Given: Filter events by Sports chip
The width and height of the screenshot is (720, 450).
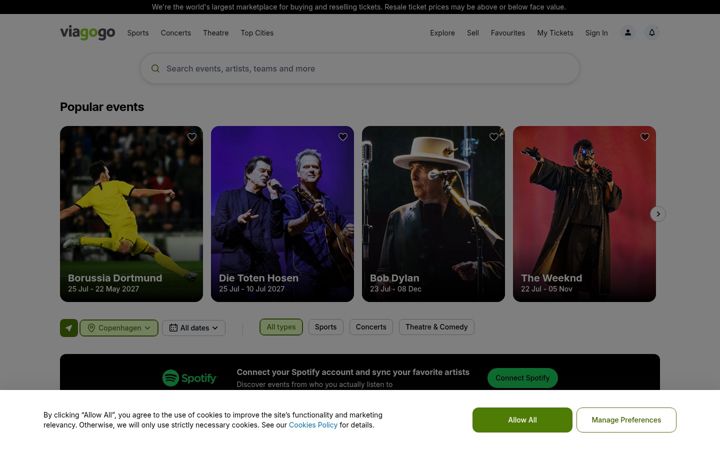Looking at the screenshot, I should tap(326, 327).
